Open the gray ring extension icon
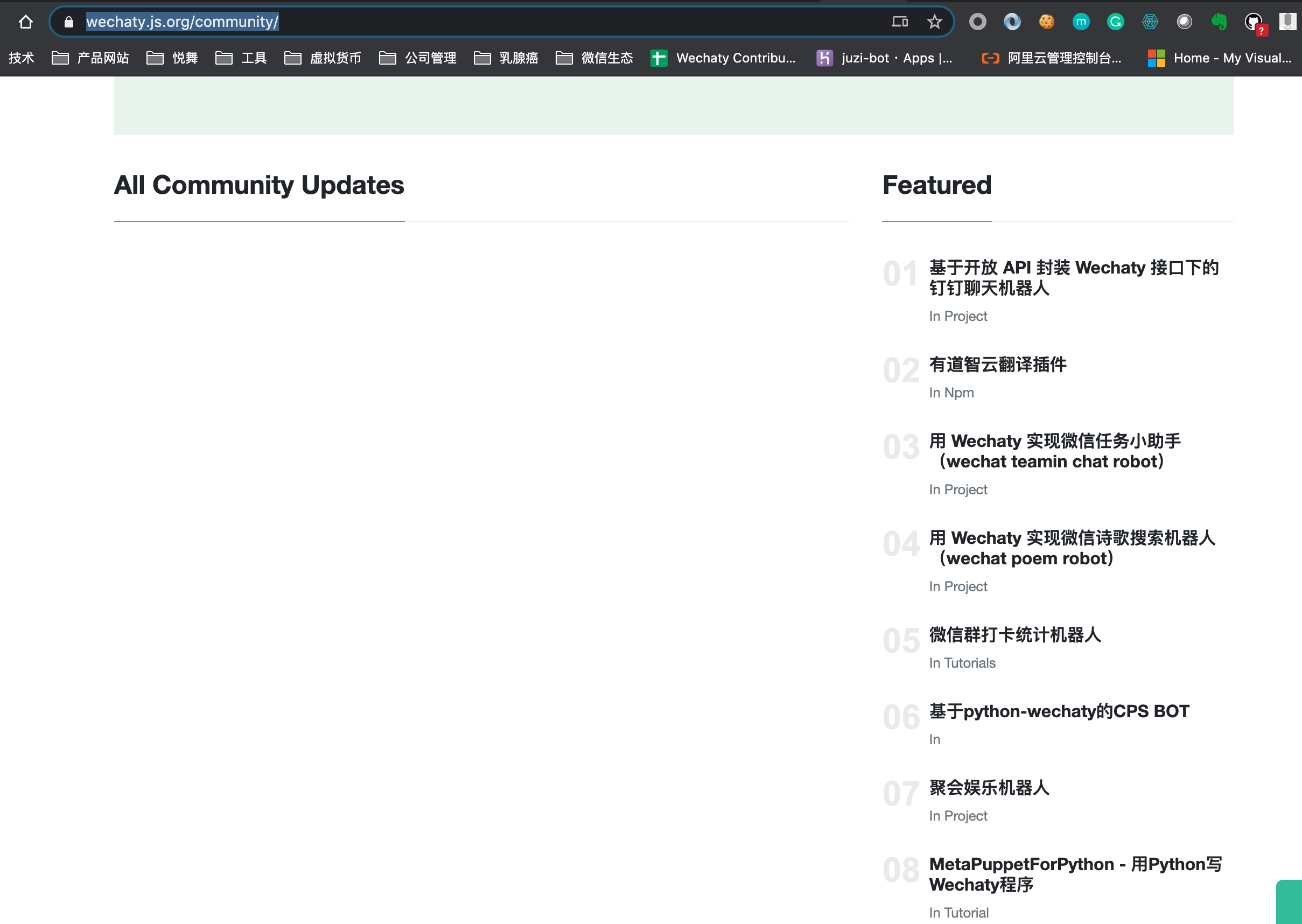This screenshot has height=924, width=1302. point(978,22)
